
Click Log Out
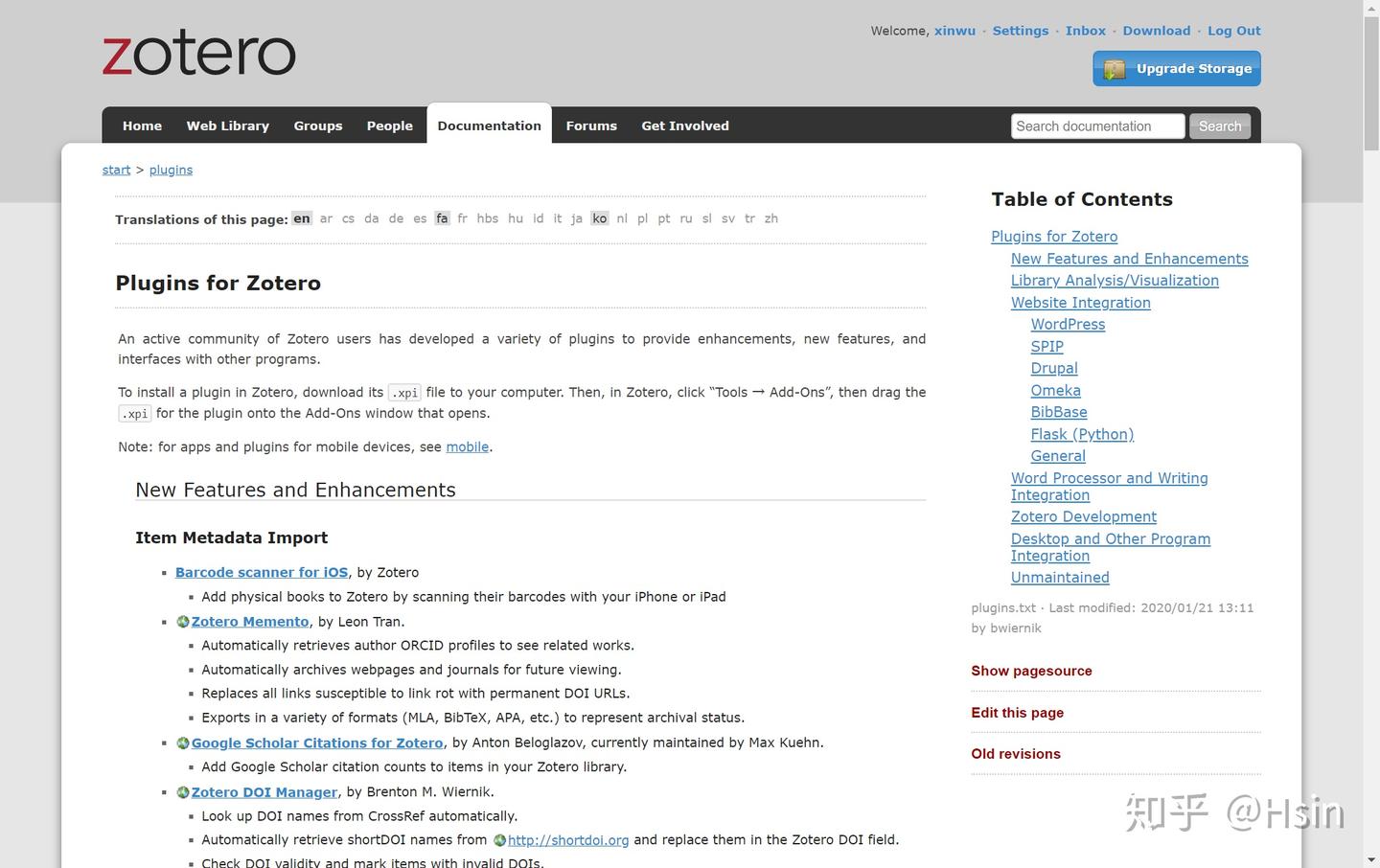1234,31
